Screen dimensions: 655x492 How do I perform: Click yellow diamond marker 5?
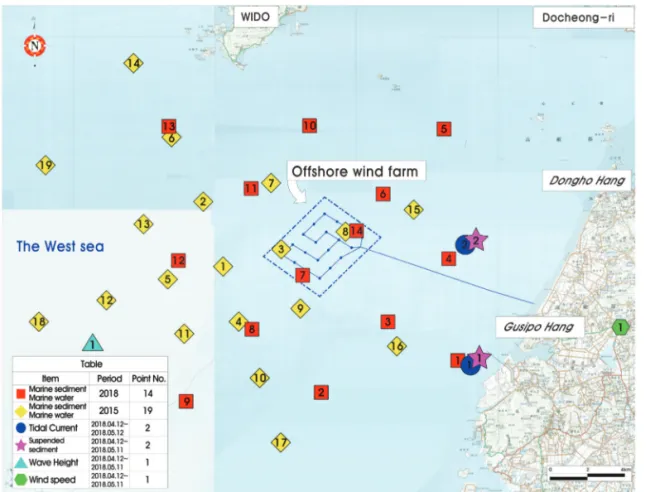(x=168, y=279)
